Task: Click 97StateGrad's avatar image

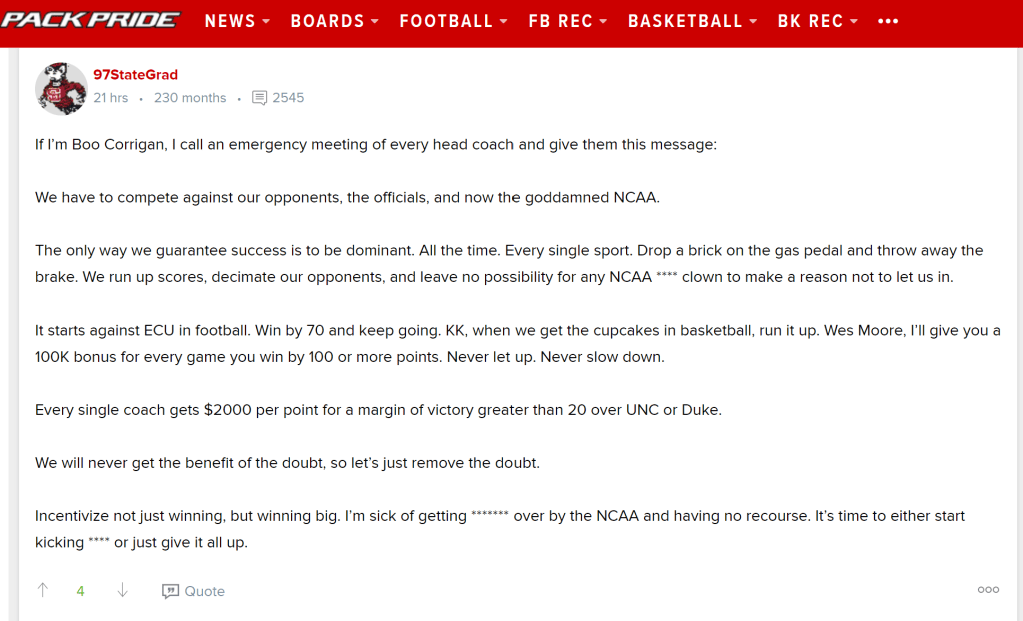Action: (x=60, y=88)
